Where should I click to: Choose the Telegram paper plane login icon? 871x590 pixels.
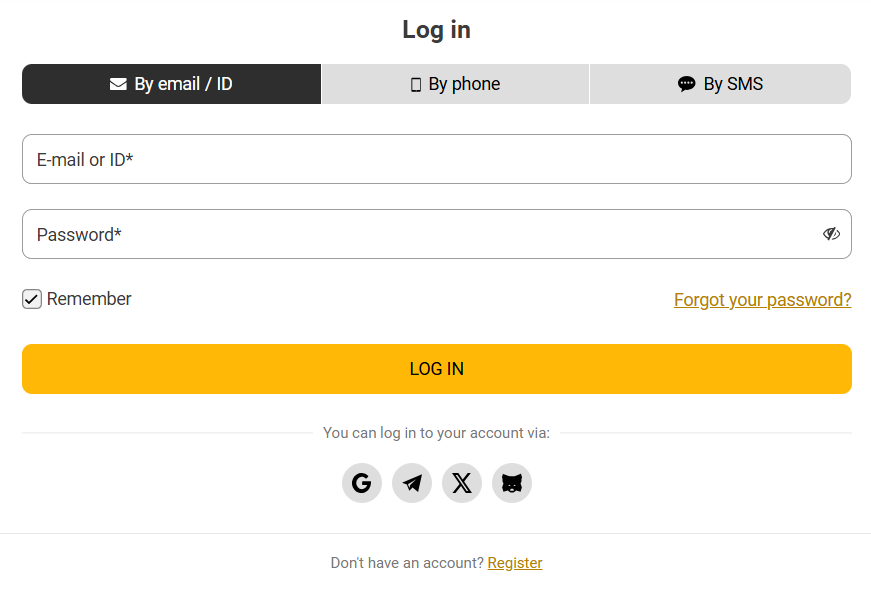(412, 483)
